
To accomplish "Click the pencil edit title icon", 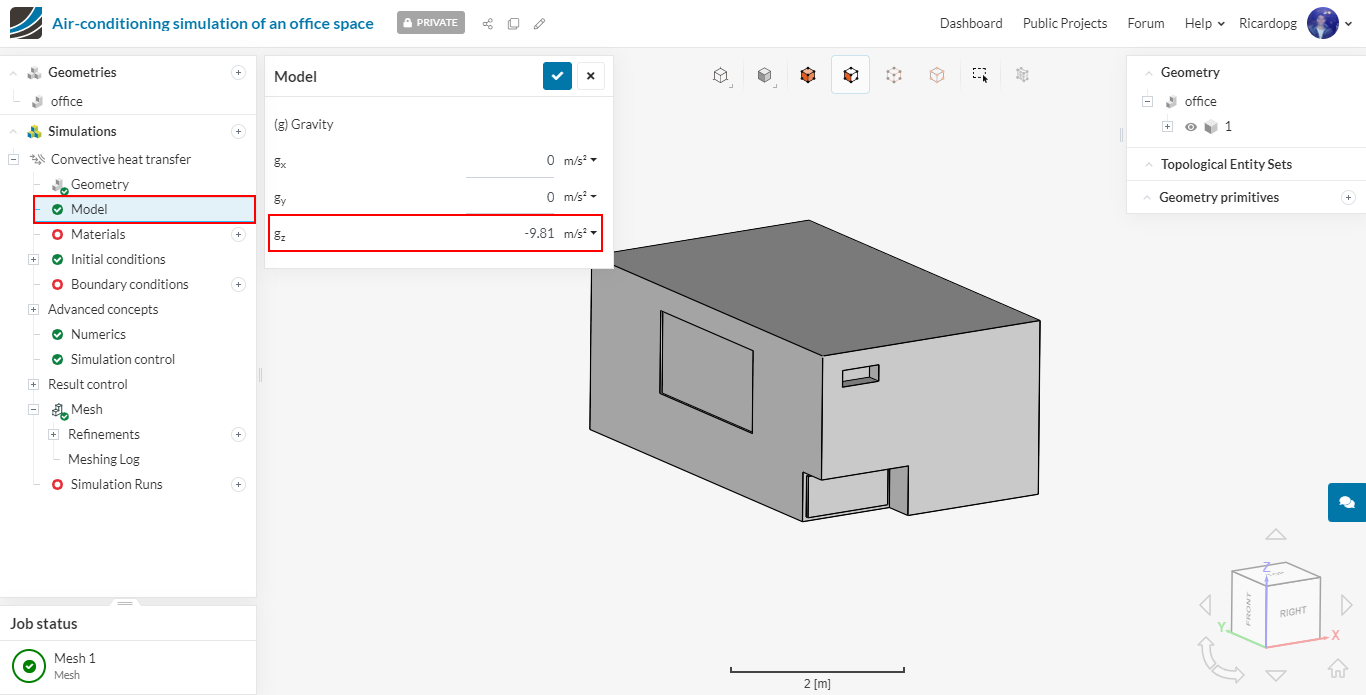I will [x=540, y=23].
